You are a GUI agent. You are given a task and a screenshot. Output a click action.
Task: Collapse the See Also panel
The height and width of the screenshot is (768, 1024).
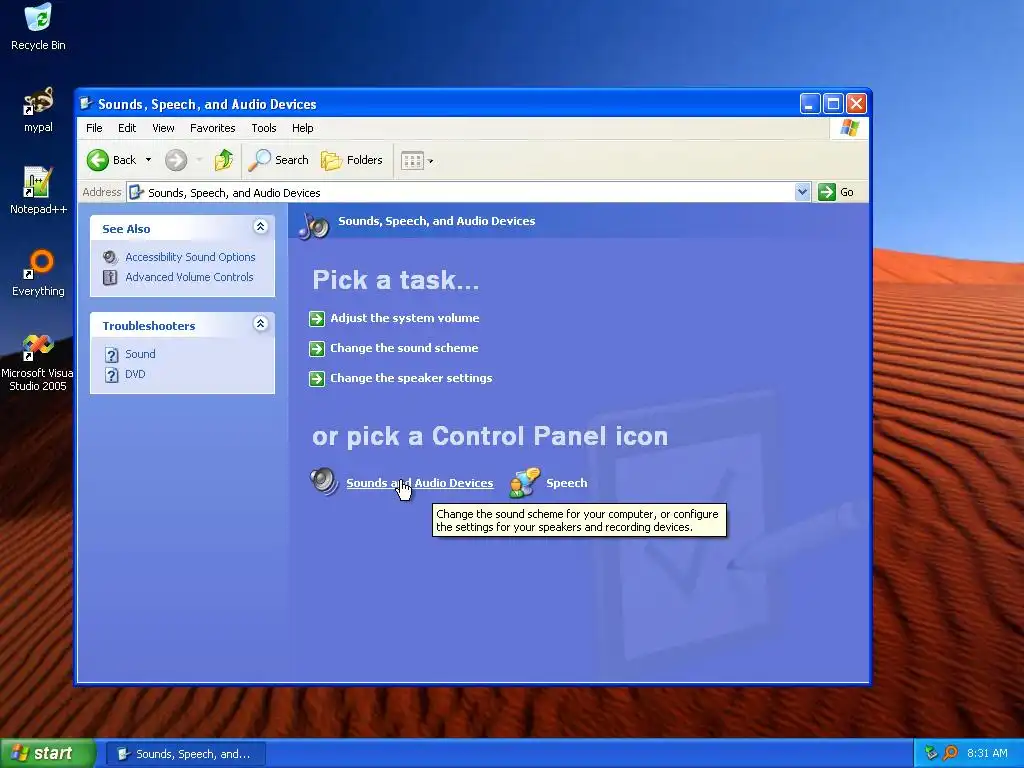coord(260,227)
